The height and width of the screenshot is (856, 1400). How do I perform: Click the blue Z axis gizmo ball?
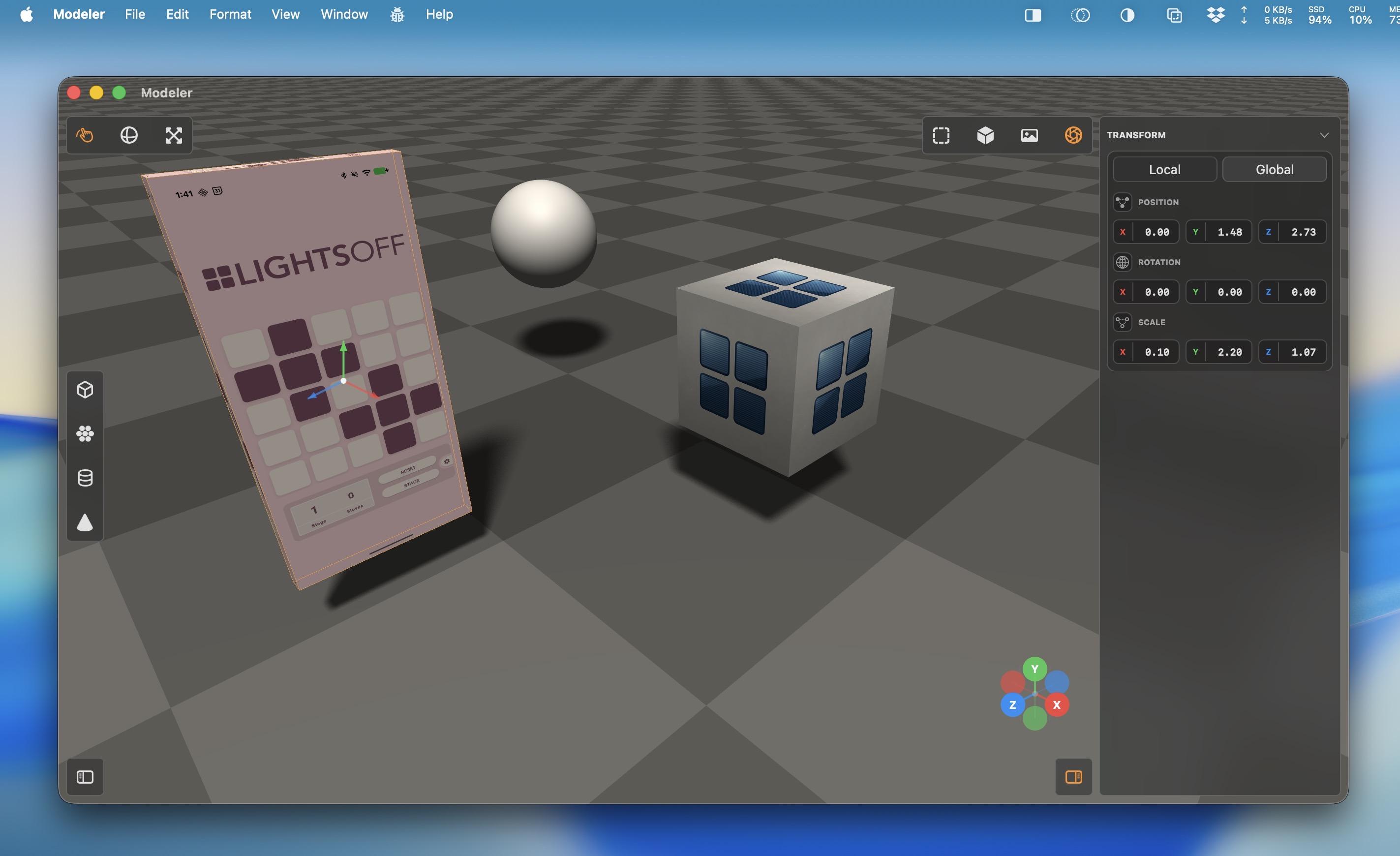click(x=1012, y=705)
